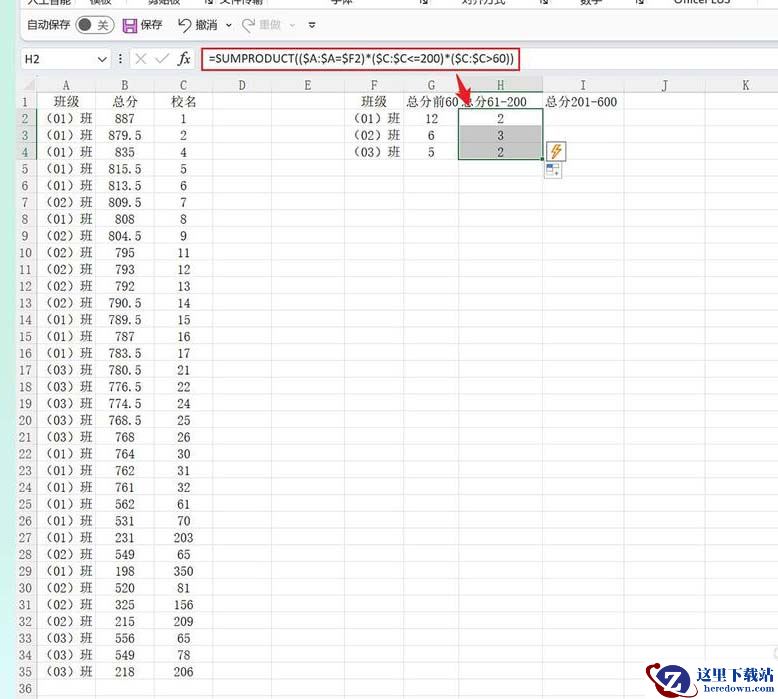Select column J header
The height and width of the screenshot is (699, 778).
tap(664, 85)
